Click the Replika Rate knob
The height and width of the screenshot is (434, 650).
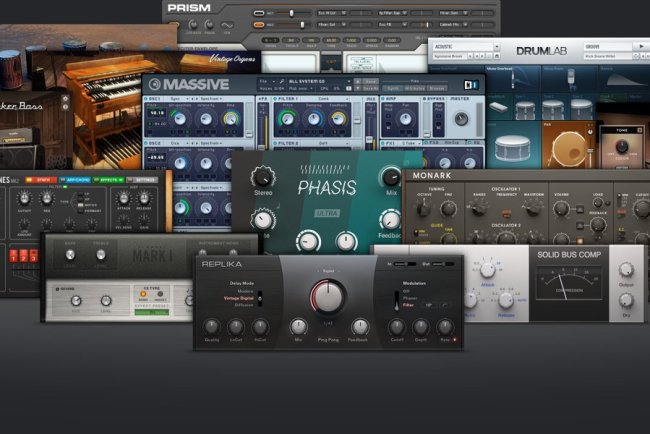tap(444, 327)
